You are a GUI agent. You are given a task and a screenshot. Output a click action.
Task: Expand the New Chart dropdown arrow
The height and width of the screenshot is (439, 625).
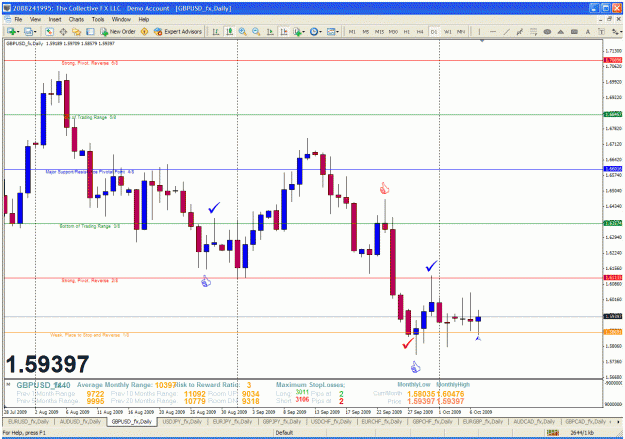(18, 32)
